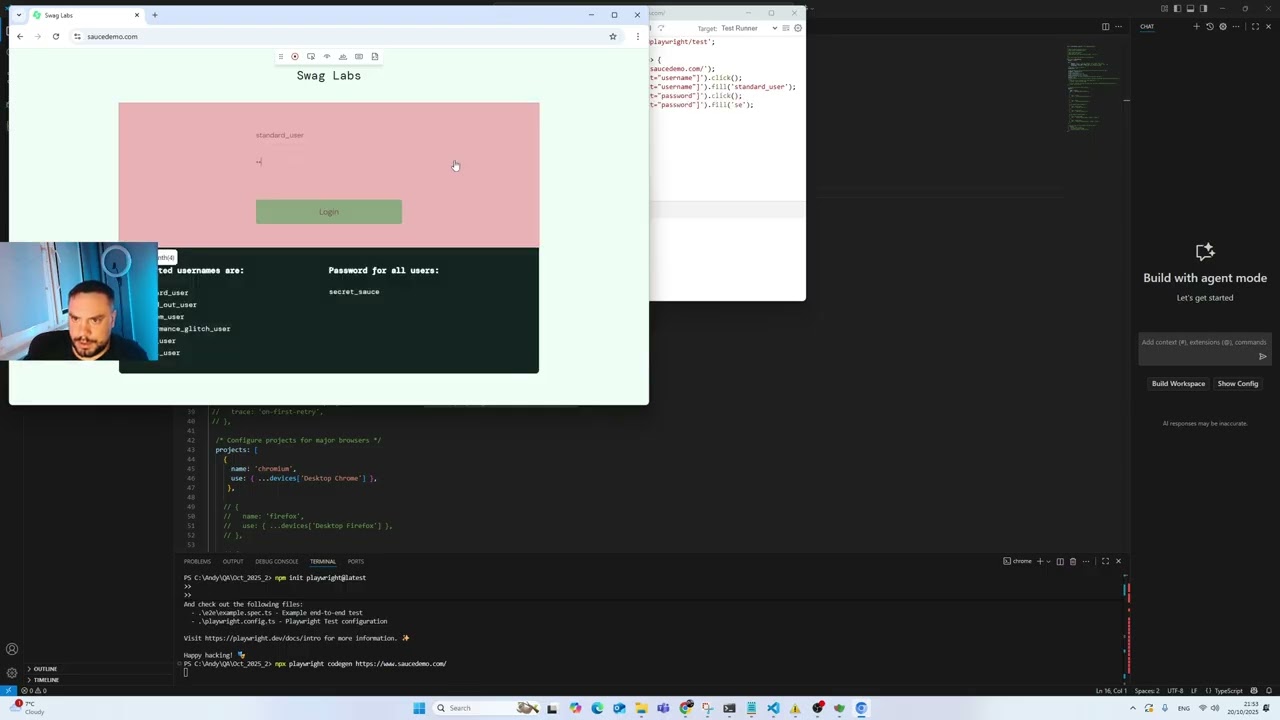Select assert snapshot icon in Playwright overlay
1280x720 pixels.
coord(375,57)
